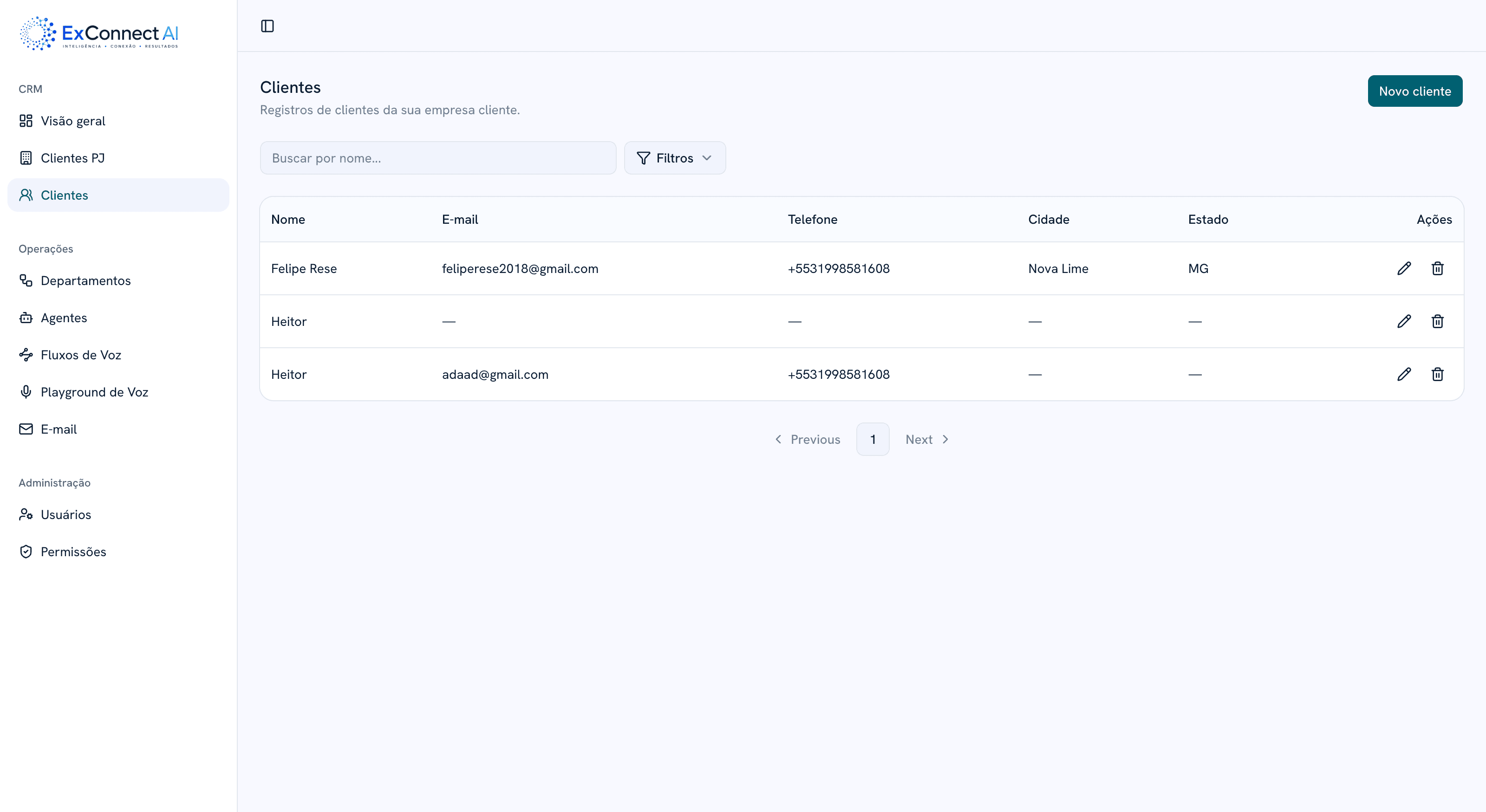Select page 1 in pagination

(x=873, y=440)
